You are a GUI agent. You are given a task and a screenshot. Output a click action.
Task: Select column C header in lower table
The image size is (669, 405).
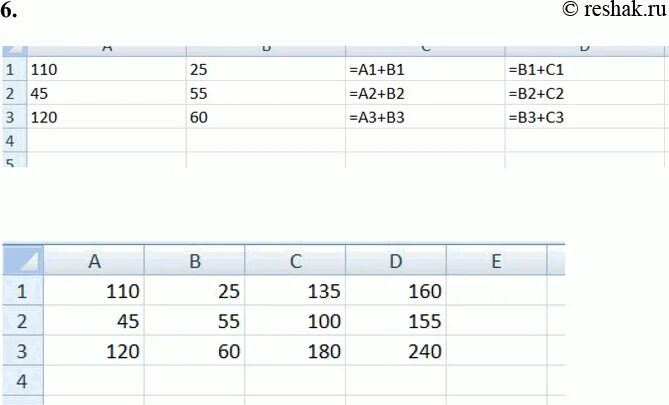pos(295,260)
